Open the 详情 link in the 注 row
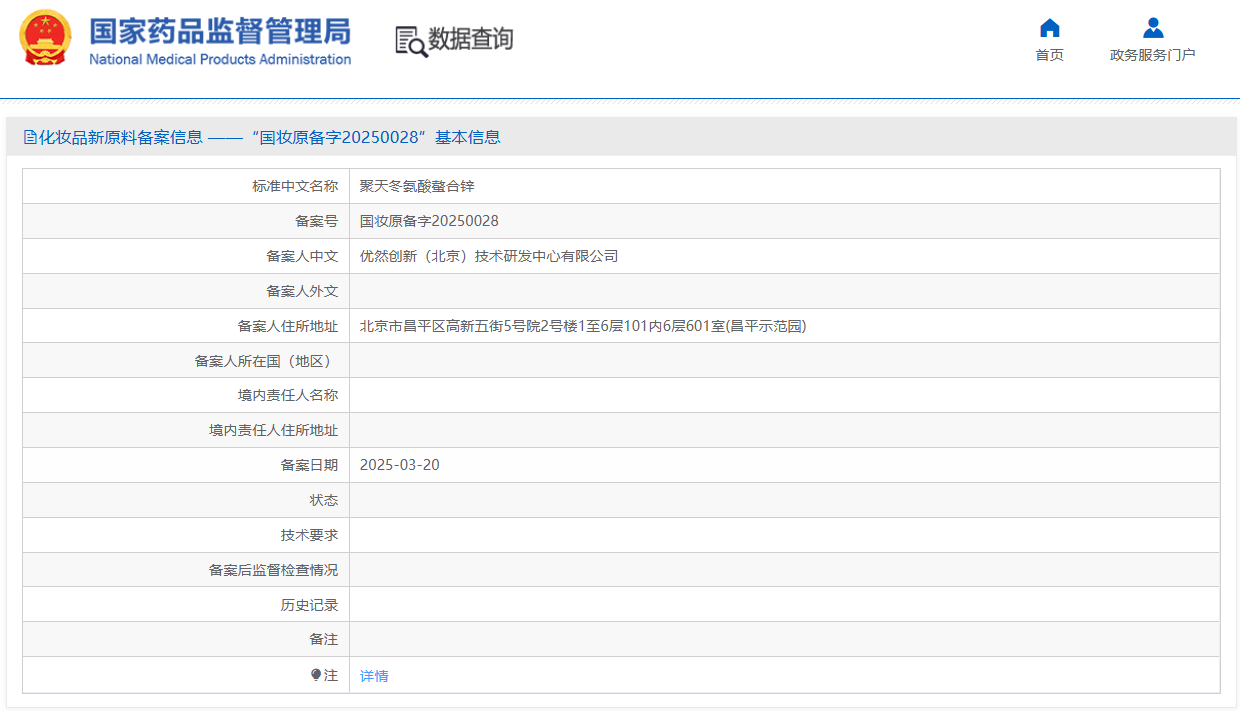Viewport: 1240px width, 711px height. [374, 676]
